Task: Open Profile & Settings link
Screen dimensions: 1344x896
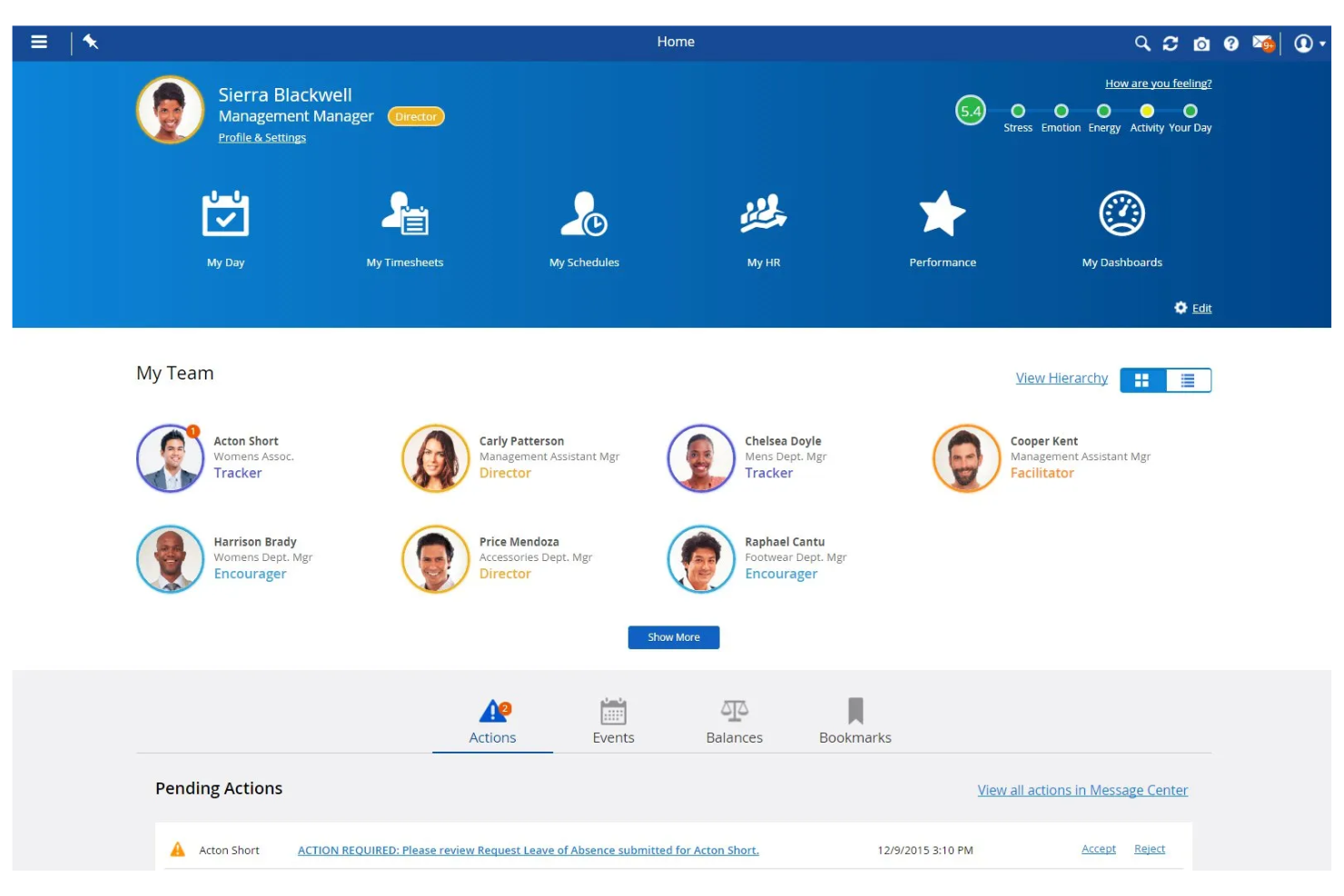Action: pos(262,137)
